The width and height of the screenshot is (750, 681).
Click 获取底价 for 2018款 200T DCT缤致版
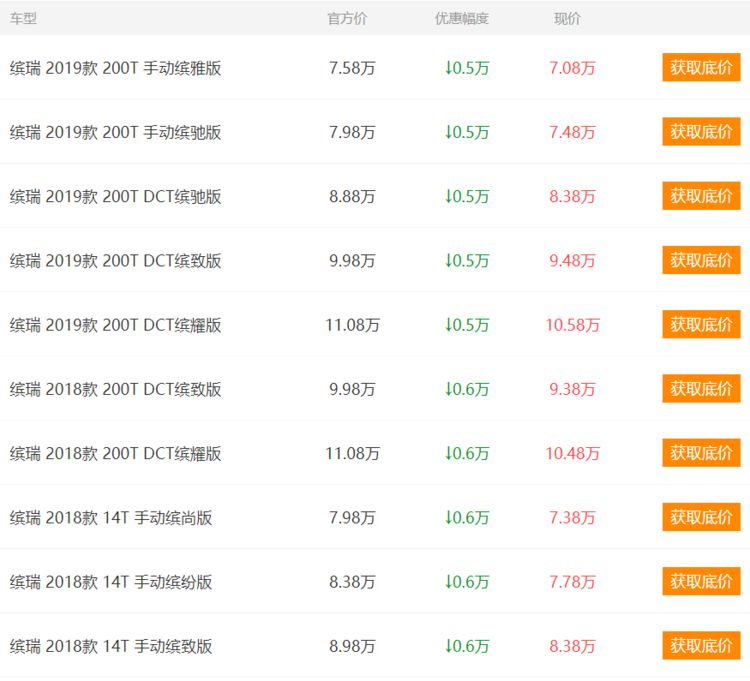pos(701,388)
